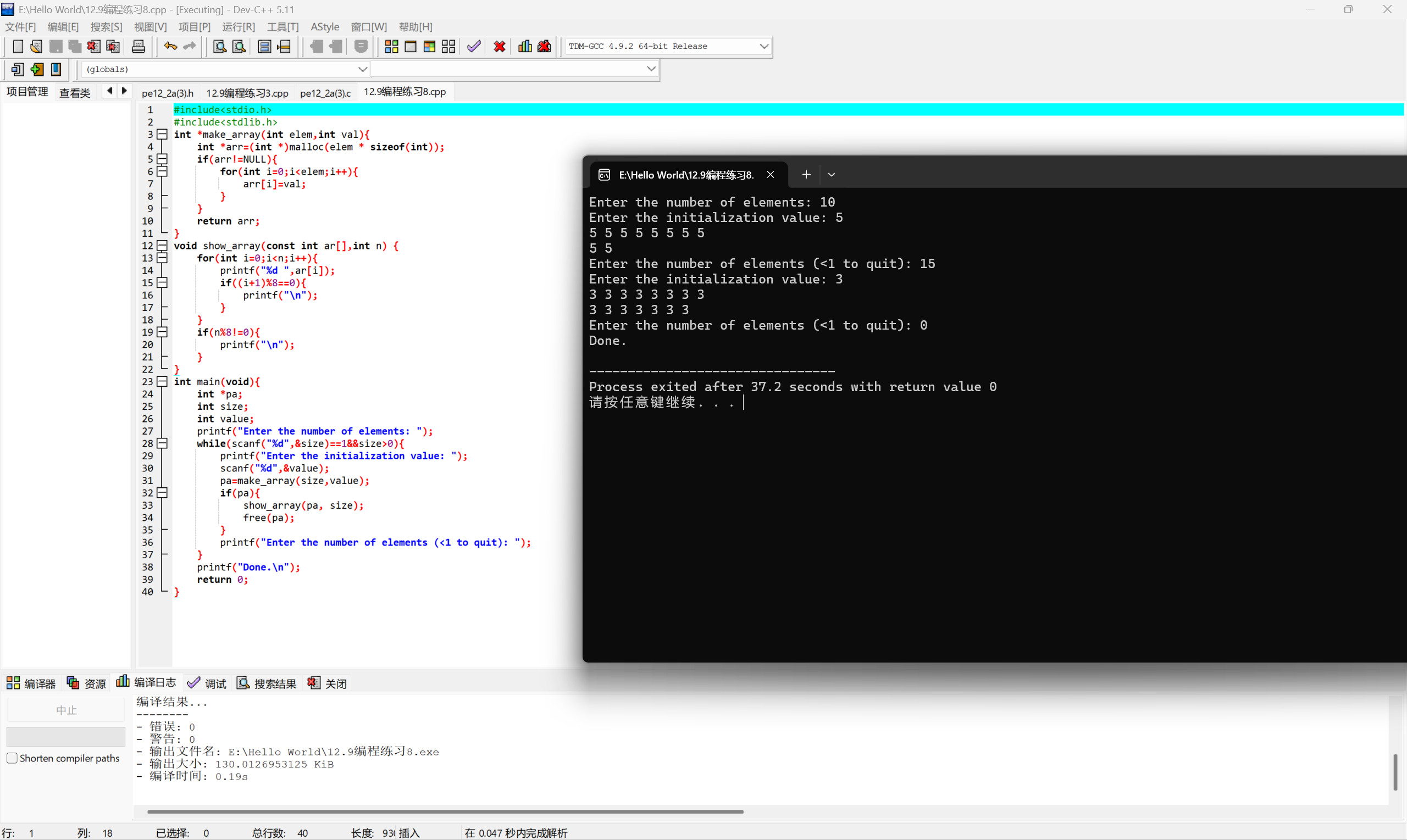The width and height of the screenshot is (1407, 840).
Task: Collapse the make_array function fold at line 3
Action: tap(163, 134)
